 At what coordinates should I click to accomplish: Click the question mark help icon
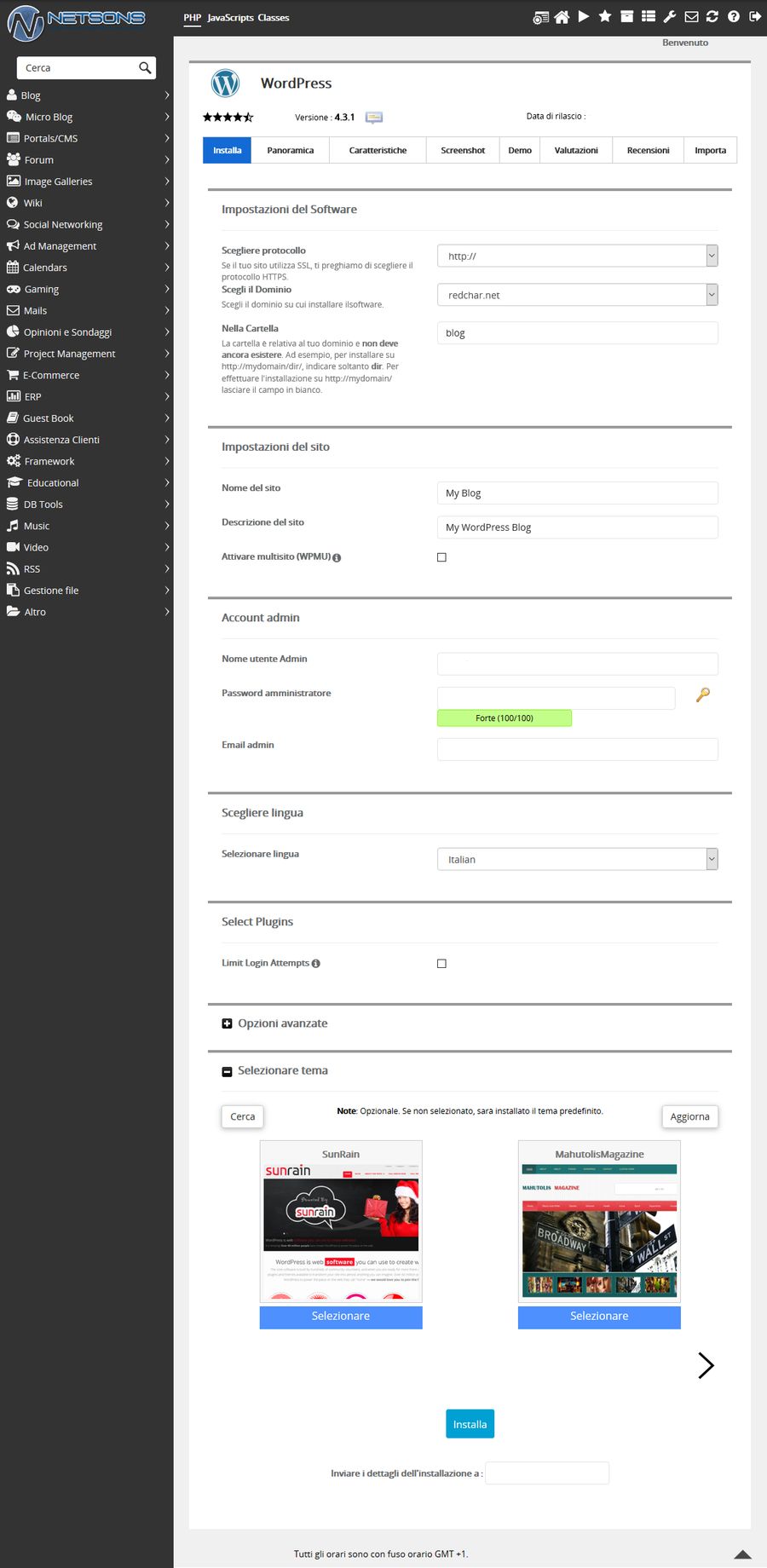[x=734, y=17]
